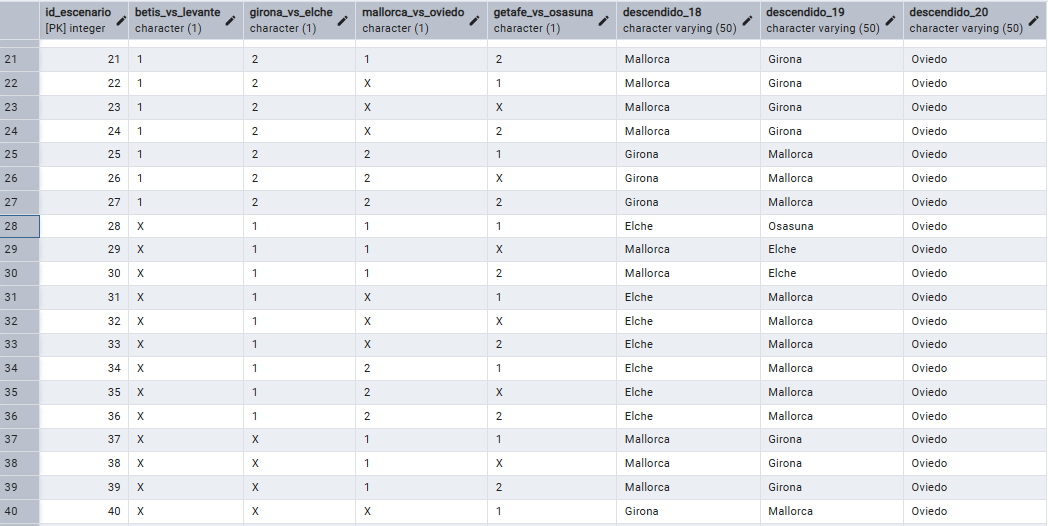The image size is (1048, 526).
Task: Select row header 21
Action: [19, 59]
